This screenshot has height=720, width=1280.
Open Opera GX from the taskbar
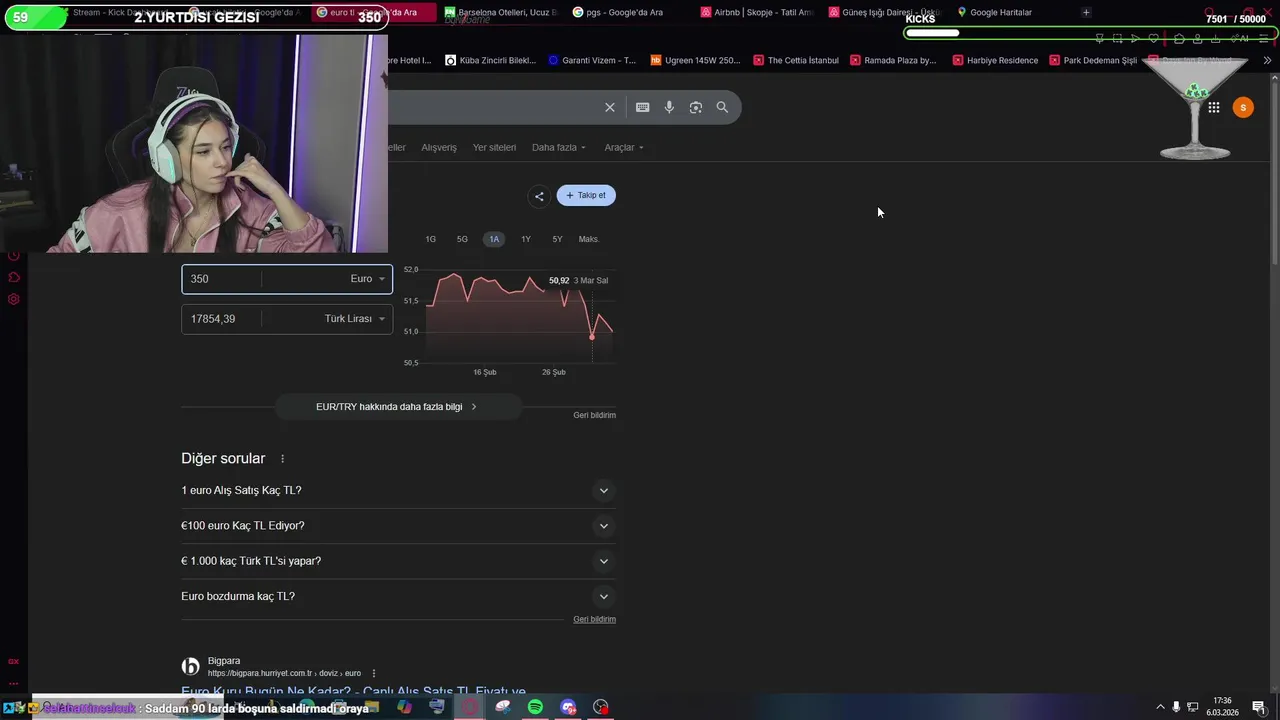[x=470, y=707]
